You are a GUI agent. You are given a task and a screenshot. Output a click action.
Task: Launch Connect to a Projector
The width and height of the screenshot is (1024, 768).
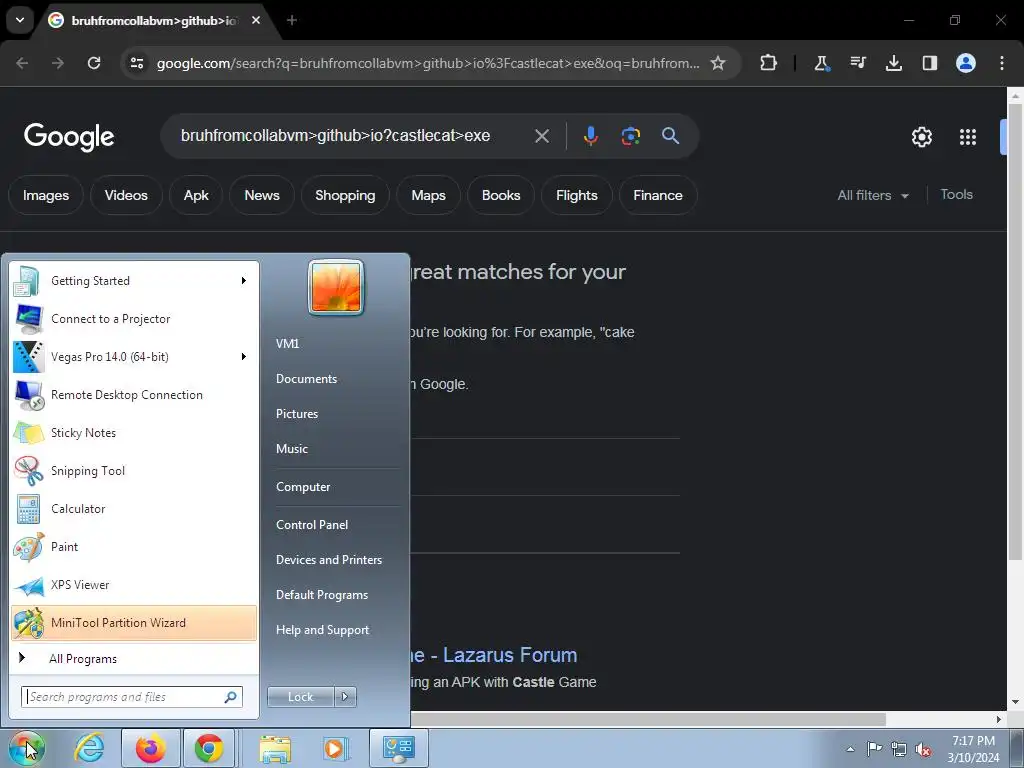click(134, 319)
